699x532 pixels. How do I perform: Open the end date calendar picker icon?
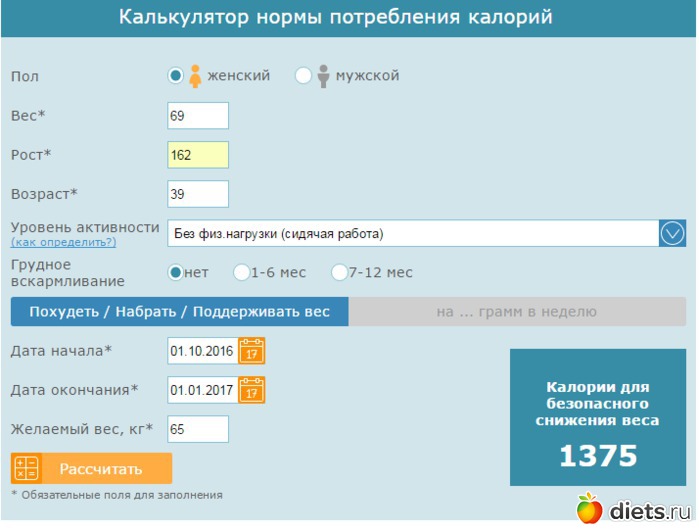click(253, 390)
